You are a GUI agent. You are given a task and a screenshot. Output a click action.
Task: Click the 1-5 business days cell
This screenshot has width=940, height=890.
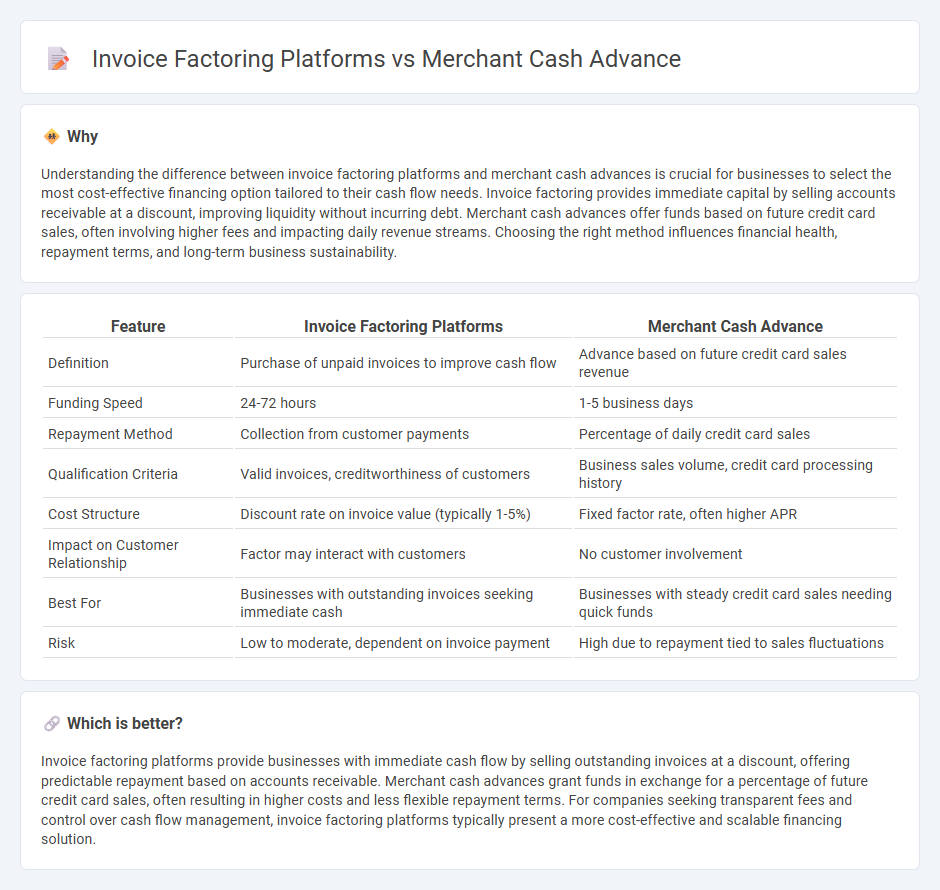pos(735,403)
